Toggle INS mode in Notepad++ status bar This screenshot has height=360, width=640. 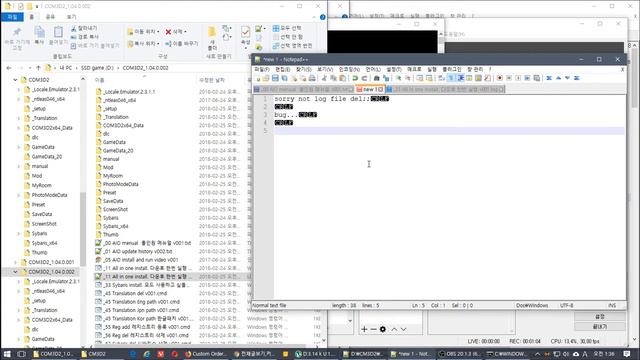(612, 305)
